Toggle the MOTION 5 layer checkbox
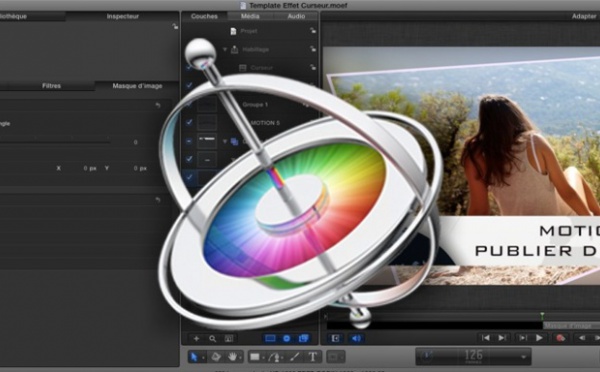The width and height of the screenshot is (600, 372). tap(189, 122)
